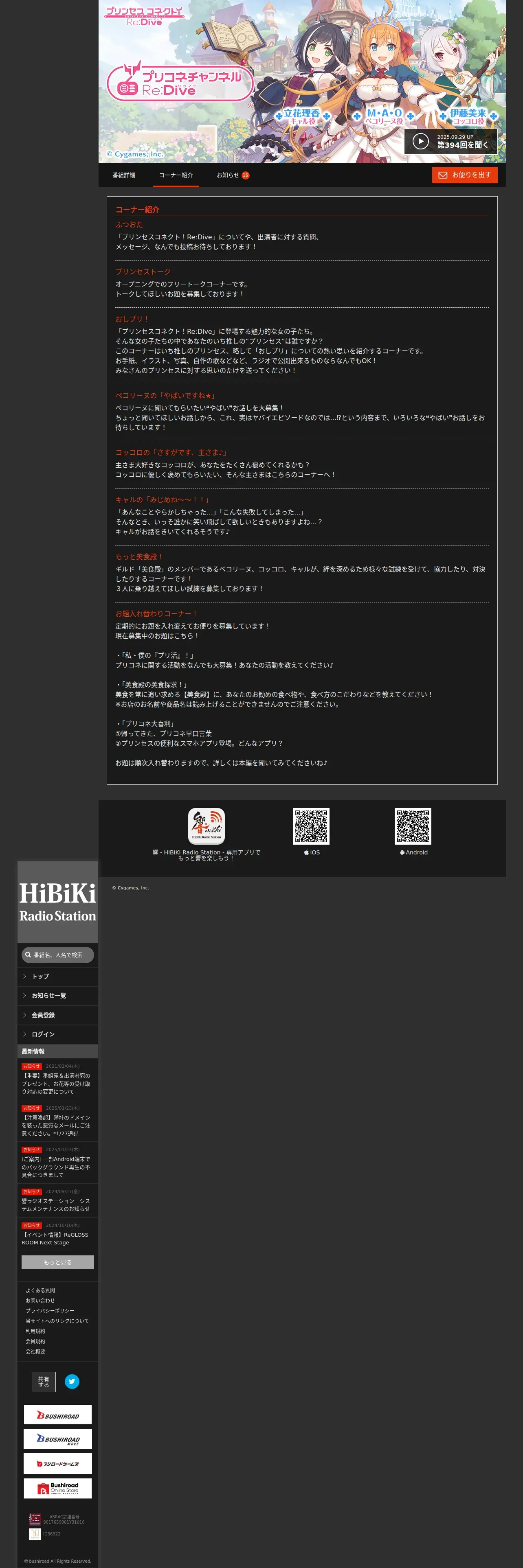This screenshot has height=1568, width=523.
Task: Click the JASRAC license icon
Action: [x=35, y=1519]
